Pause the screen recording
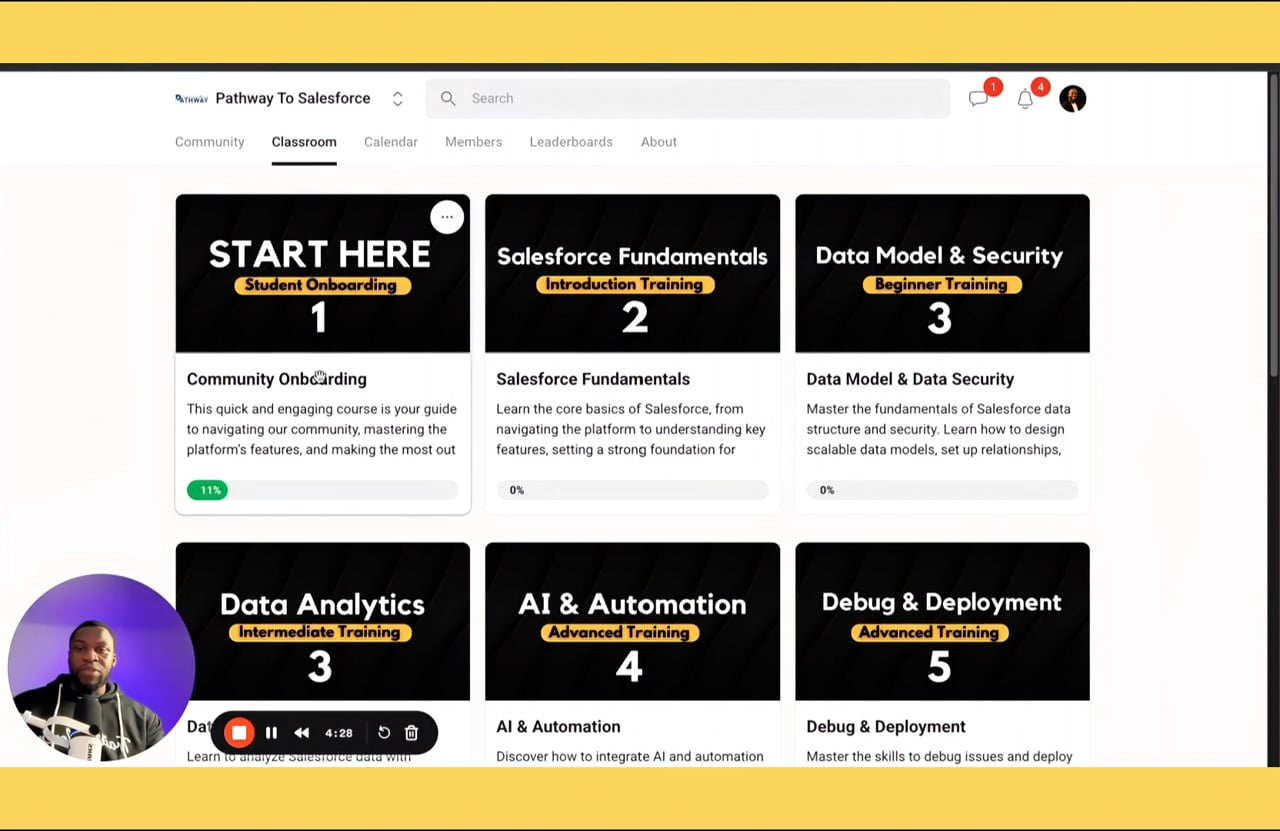1280x831 pixels. point(271,732)
